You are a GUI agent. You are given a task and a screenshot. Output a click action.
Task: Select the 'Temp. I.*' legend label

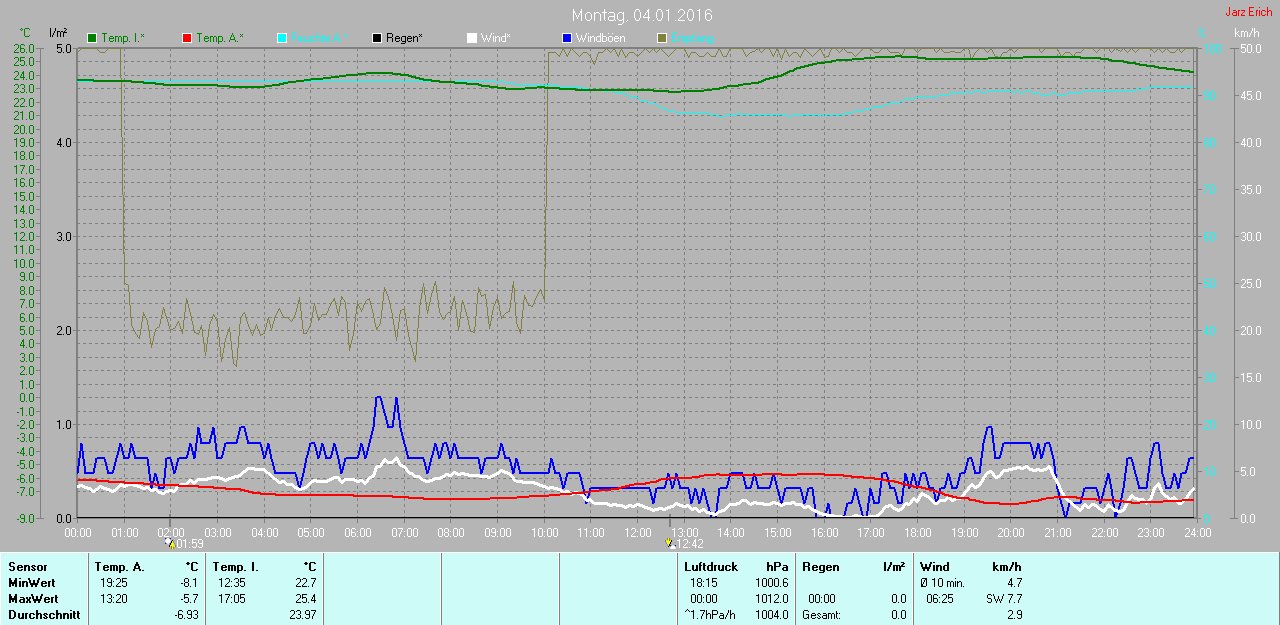tap(122, 38)
